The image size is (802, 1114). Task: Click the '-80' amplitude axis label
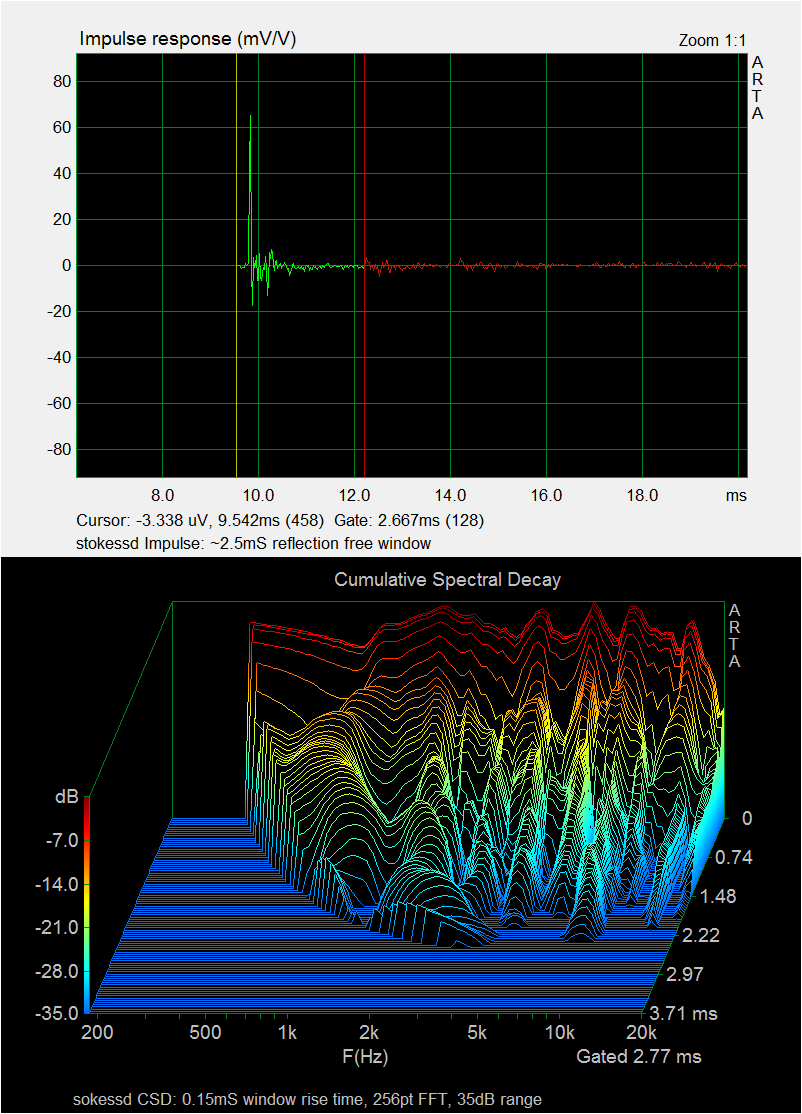(x=59, y=450)
